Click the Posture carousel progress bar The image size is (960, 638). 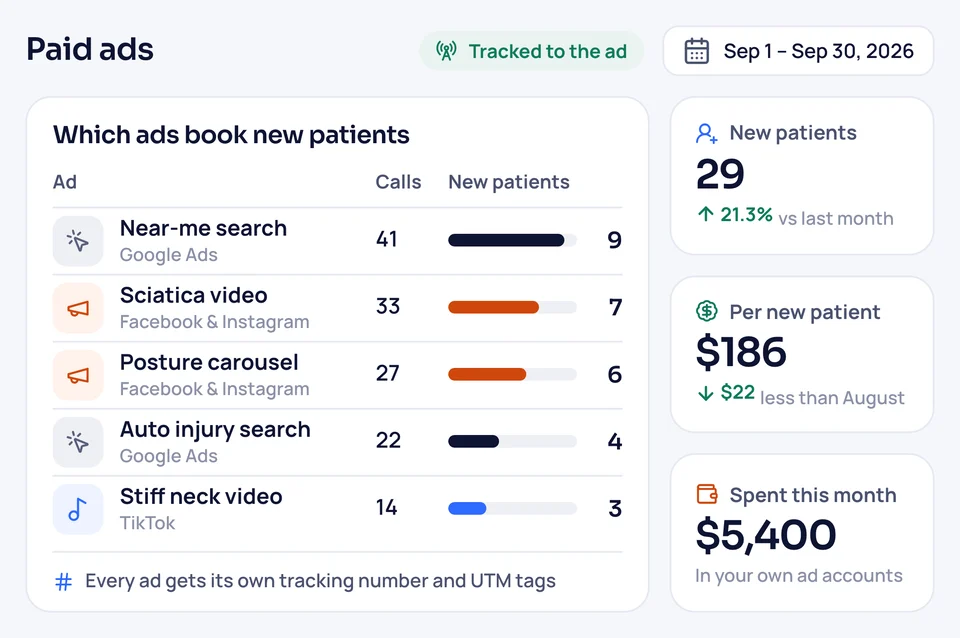click(x=512, y=374)
